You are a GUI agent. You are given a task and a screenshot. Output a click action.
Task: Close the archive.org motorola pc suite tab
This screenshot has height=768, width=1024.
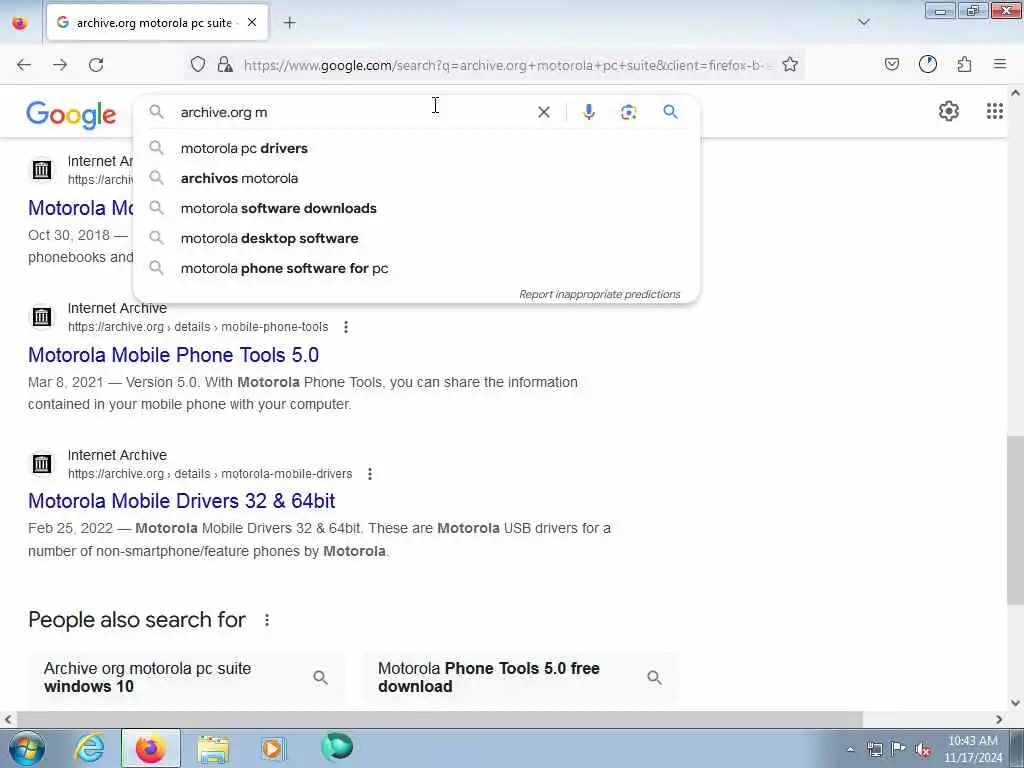(252, 22)
